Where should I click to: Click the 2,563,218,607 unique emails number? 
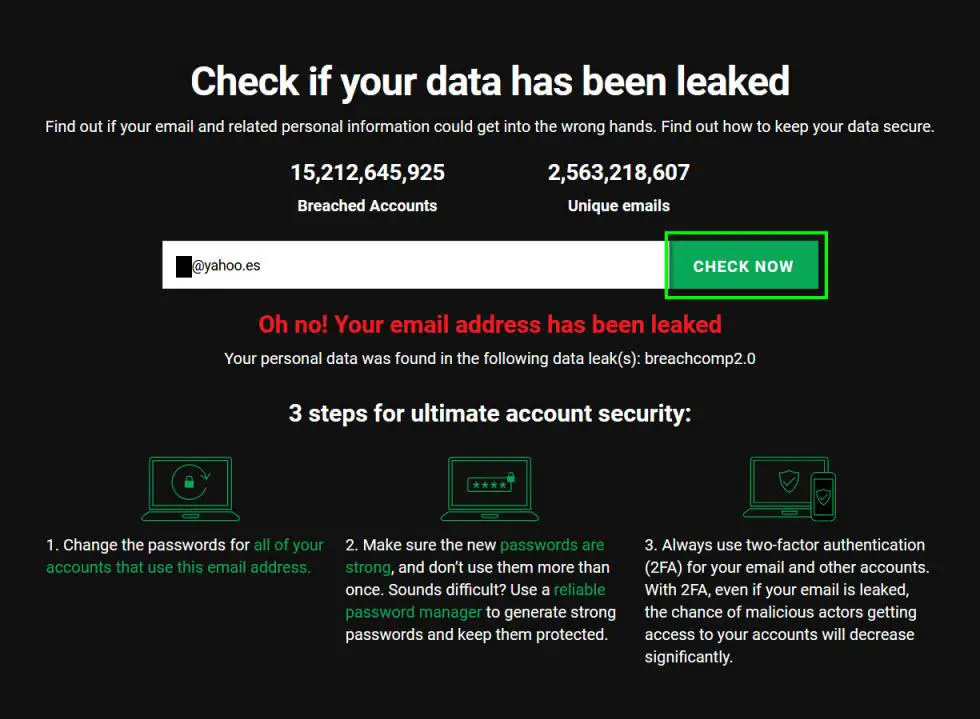[x=618, y=173]
